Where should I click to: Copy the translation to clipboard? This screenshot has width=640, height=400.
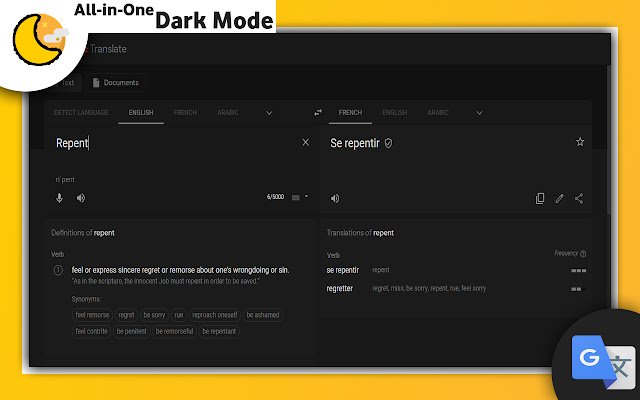coord(540,198)
